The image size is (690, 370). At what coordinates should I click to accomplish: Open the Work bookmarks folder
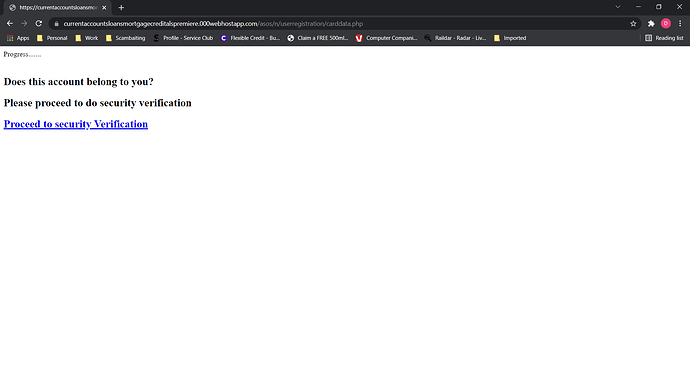tap(87, 38)
